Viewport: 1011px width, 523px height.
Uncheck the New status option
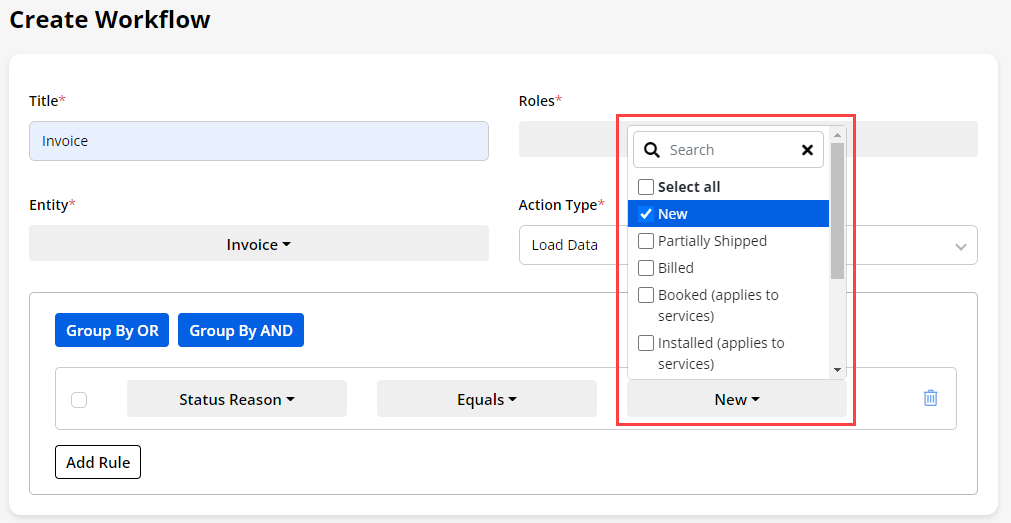[x=646, y=214]
